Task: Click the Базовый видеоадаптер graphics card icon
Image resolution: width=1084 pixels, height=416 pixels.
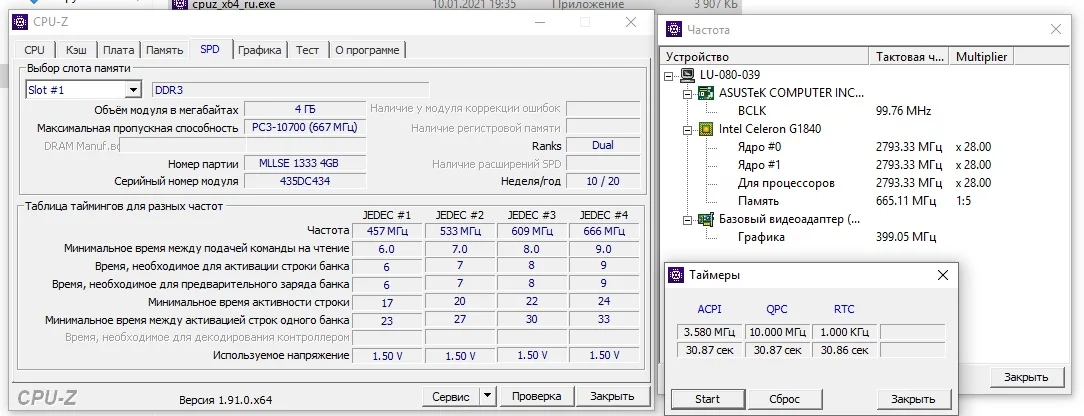Action: click(x=706, y=219)
